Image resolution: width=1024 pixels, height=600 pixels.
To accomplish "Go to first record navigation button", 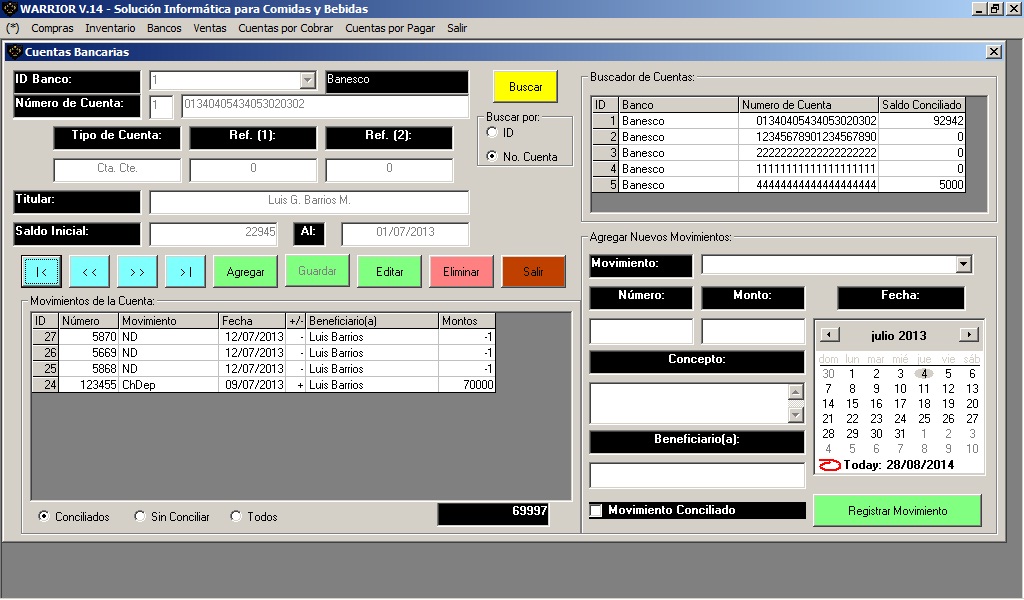I will pyautogui.click(x=42, y=271).
